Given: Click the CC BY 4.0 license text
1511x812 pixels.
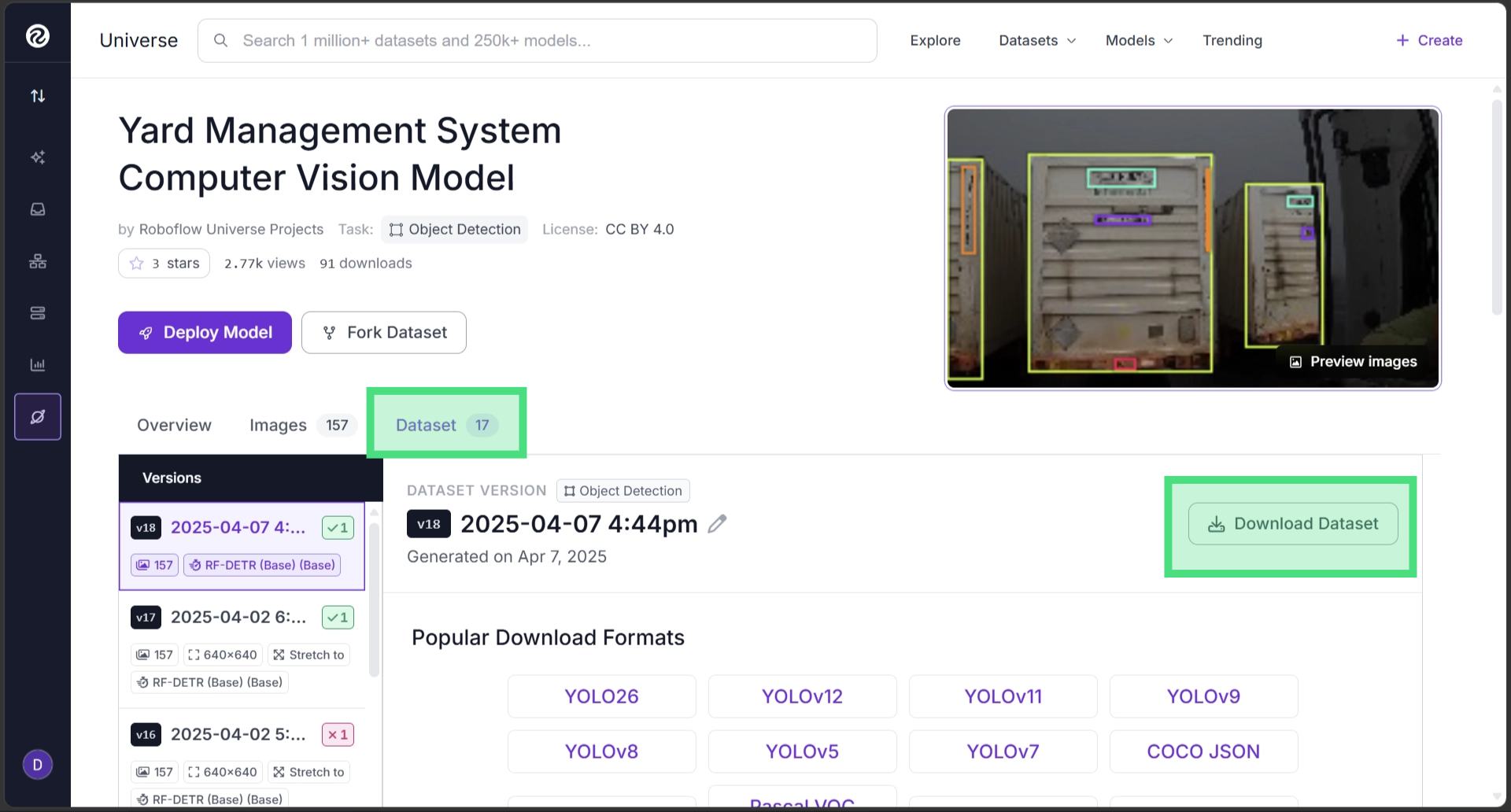Looking at the screenshot, I should 640,230.
